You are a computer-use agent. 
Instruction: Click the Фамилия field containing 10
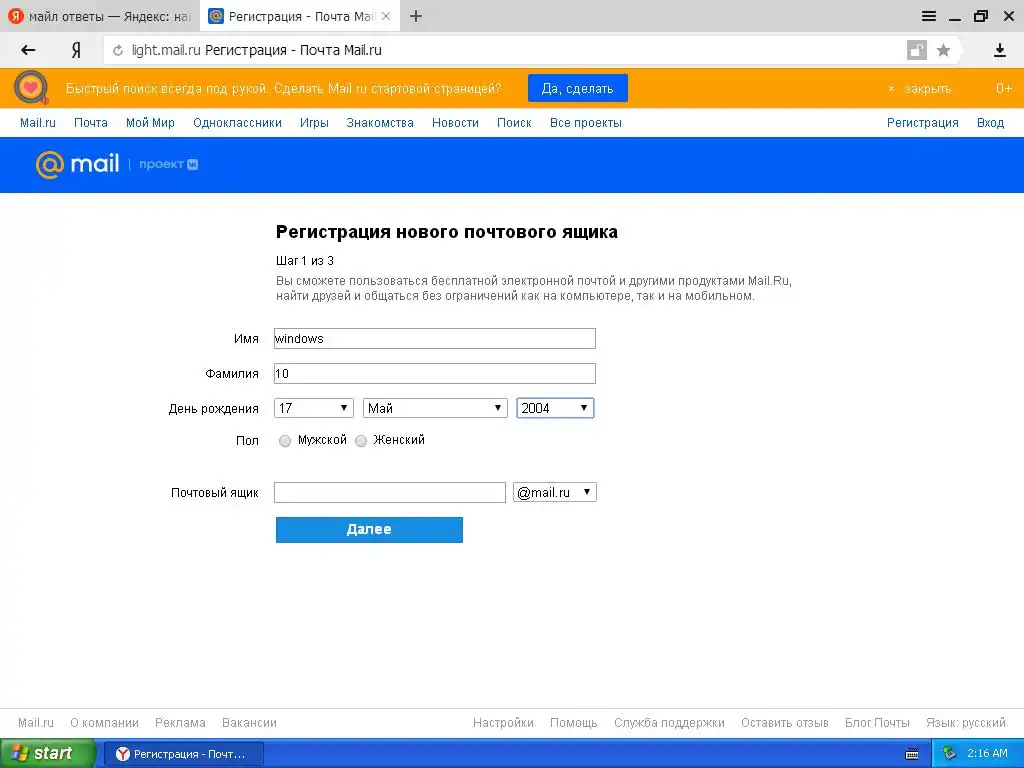point(435,374)
